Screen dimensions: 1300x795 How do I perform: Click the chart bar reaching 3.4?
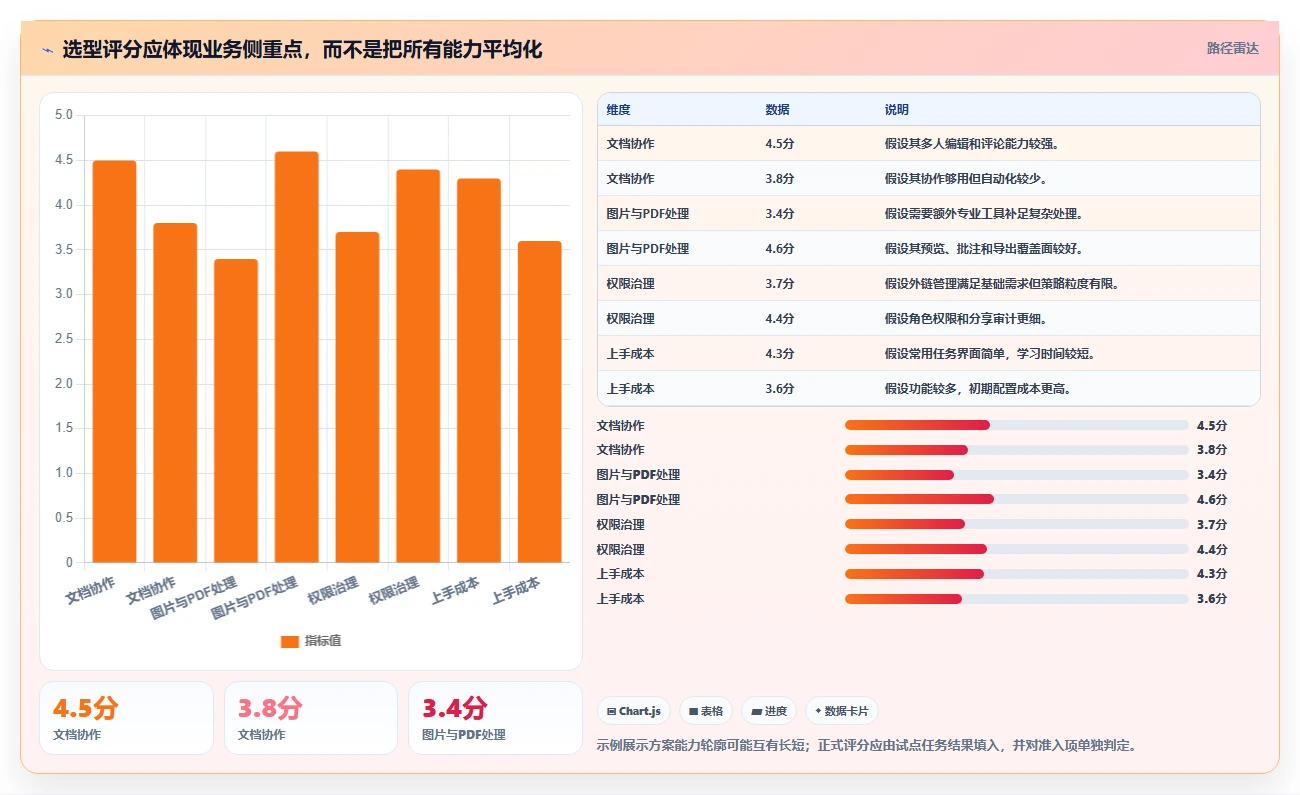236,411
